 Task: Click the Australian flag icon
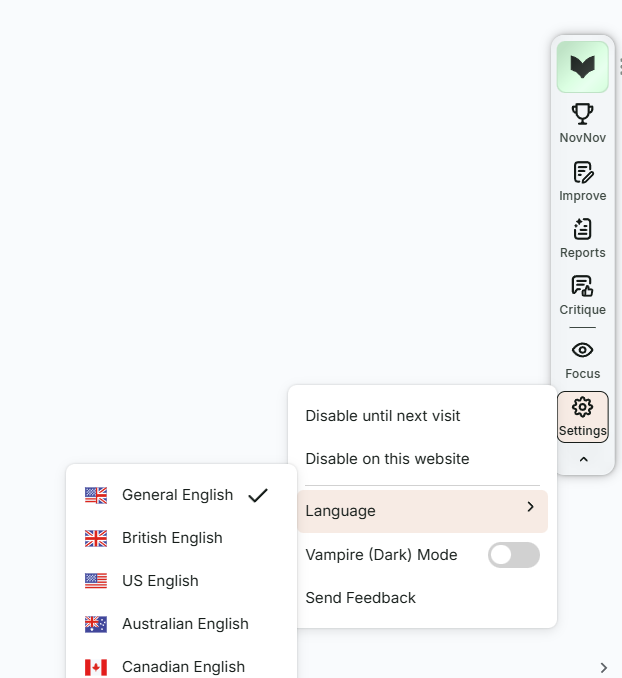pos(96,624)
